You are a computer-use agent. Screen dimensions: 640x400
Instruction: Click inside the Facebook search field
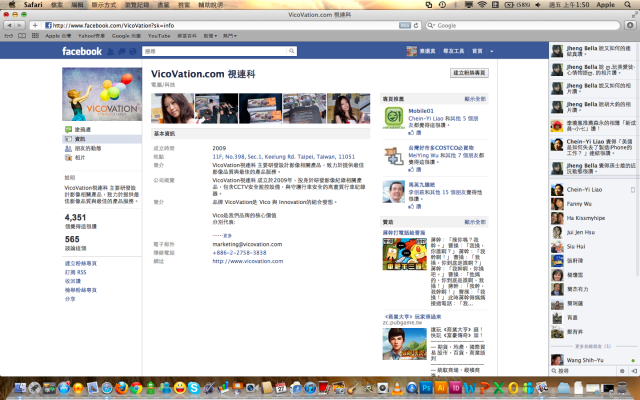(x=215, y=51)
